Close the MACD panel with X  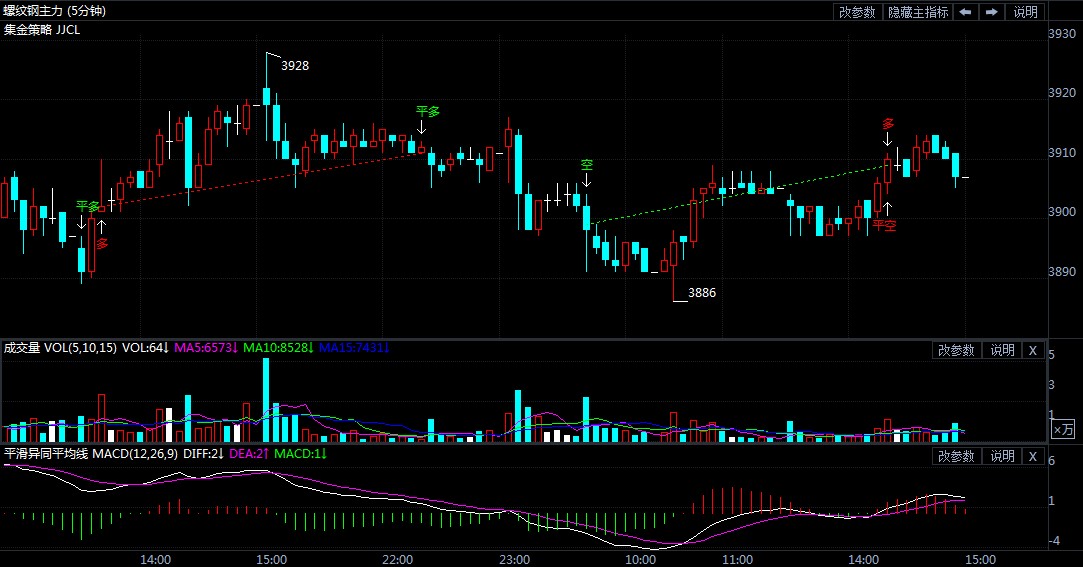tap(1033, 456)
